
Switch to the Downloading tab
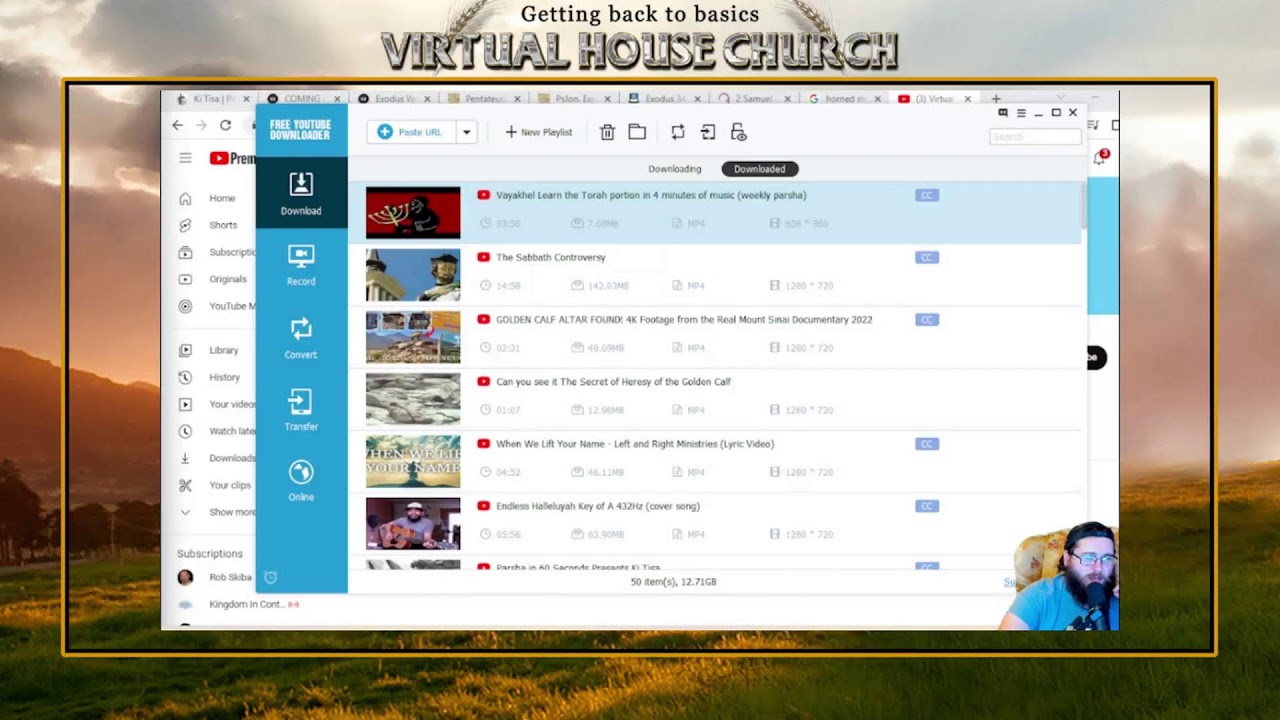675,169
